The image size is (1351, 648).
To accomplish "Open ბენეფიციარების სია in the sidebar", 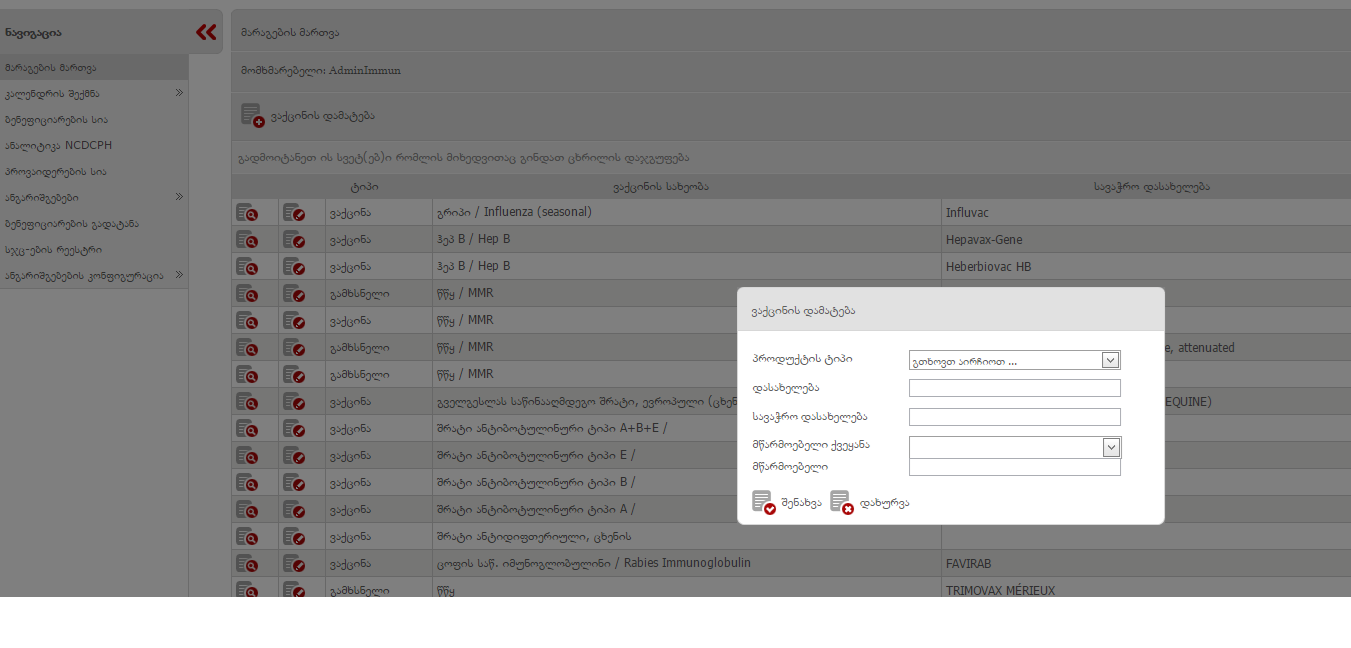I will click(x=56, y=120).
